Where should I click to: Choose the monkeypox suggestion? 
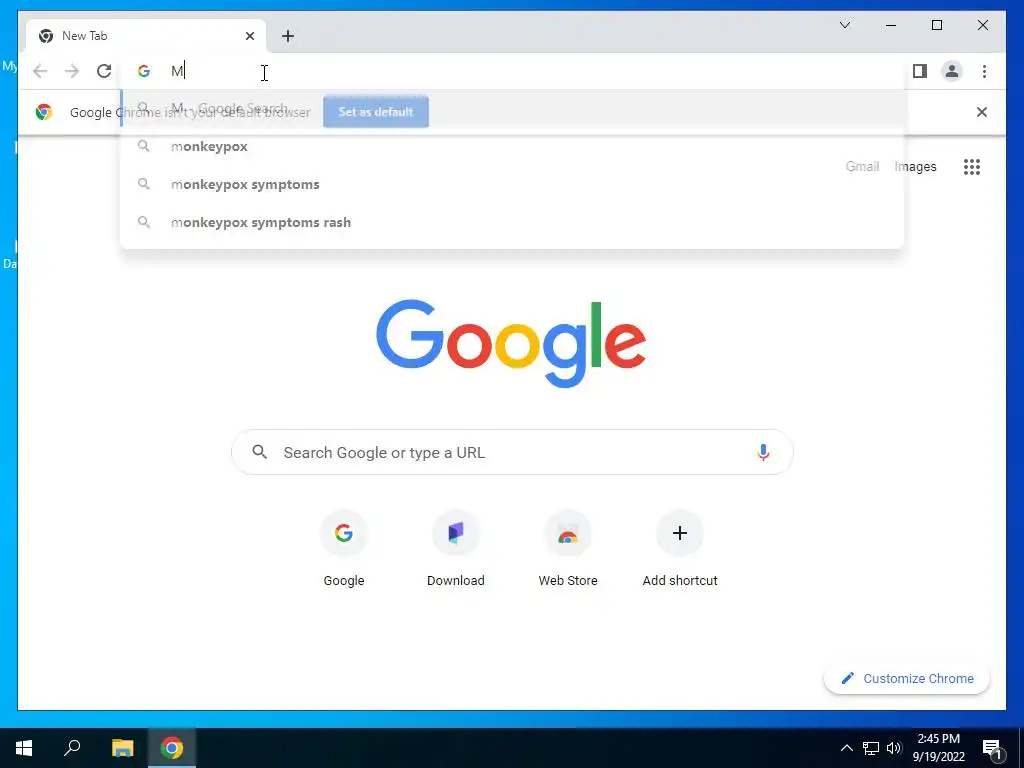click(513, 146)
